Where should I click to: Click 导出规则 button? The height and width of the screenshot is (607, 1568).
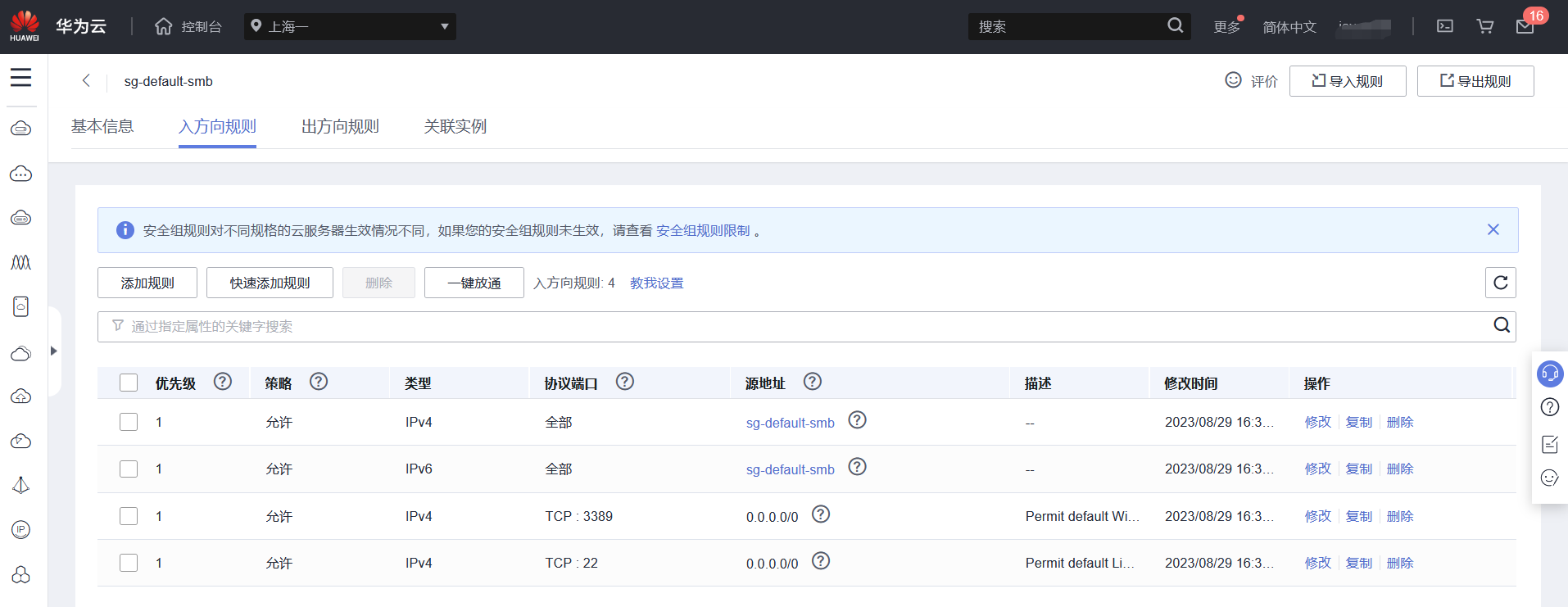[1475, 81]
